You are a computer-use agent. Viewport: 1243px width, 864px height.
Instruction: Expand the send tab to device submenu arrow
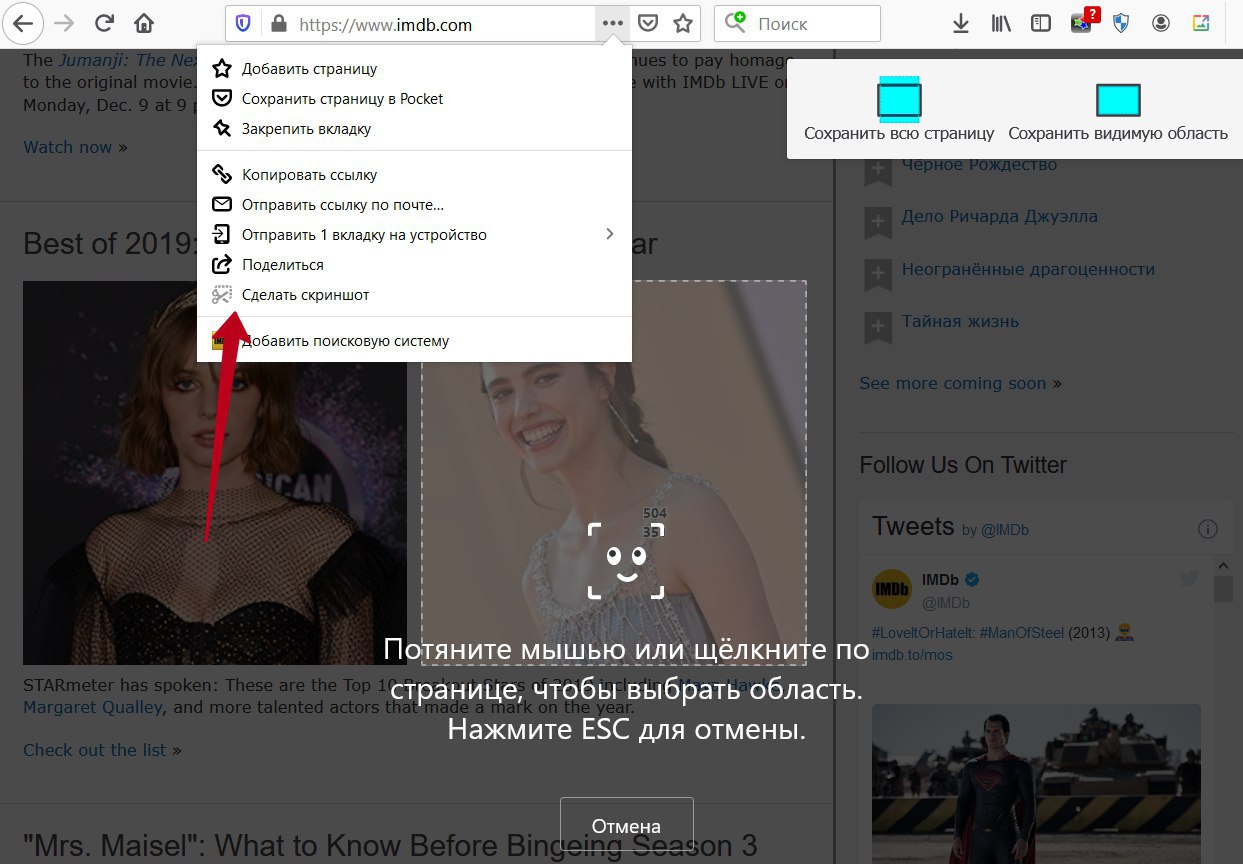[x=610, y=234]
